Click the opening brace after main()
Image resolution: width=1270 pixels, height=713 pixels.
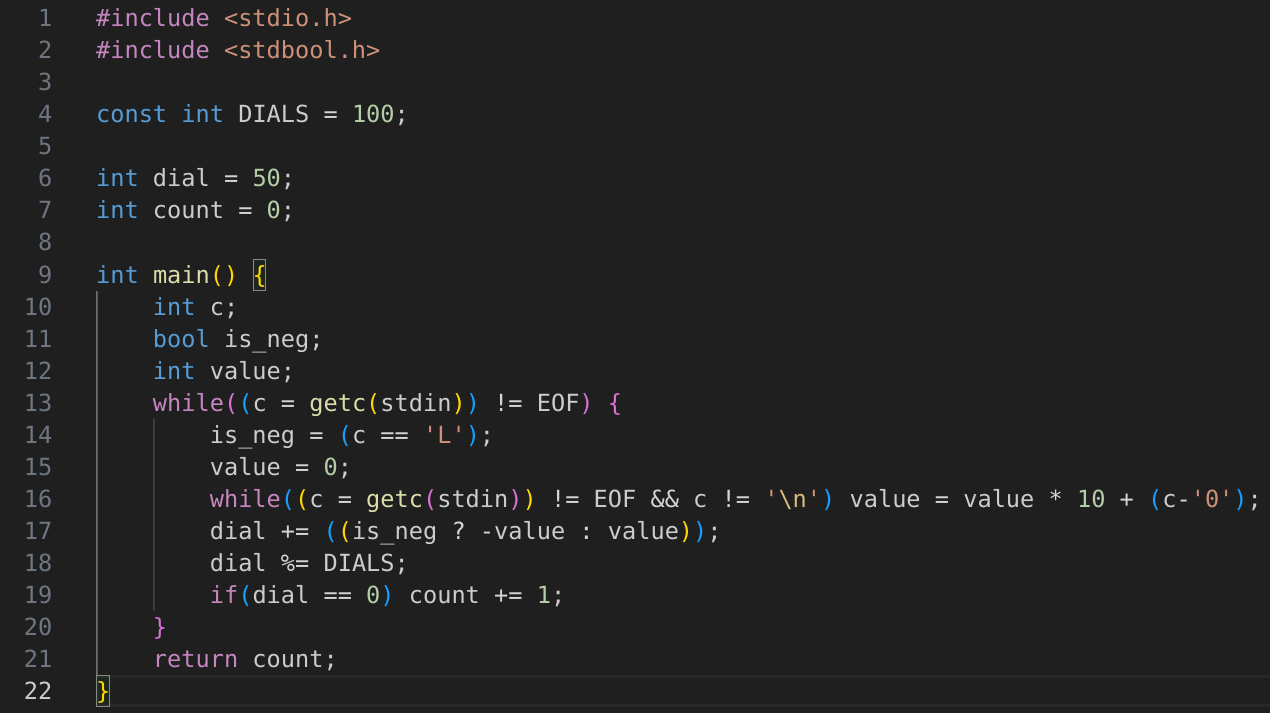click(259, 275)
